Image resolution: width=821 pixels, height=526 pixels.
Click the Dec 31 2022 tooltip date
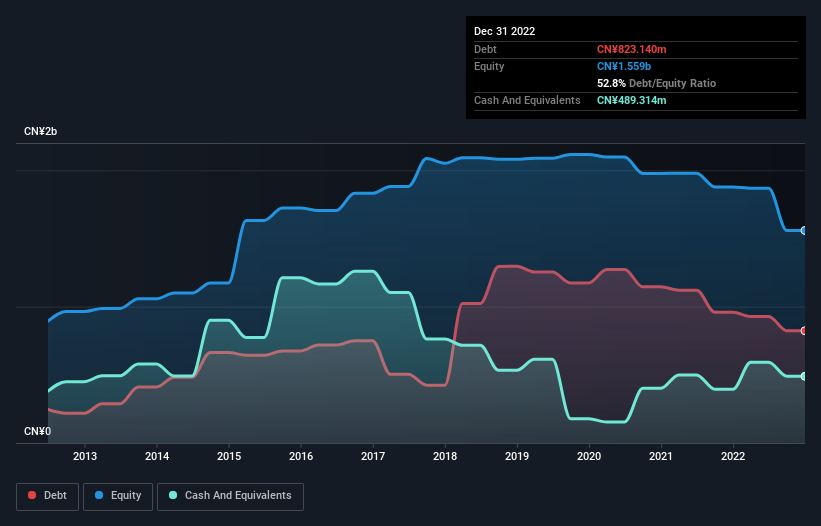click(504, 31)
